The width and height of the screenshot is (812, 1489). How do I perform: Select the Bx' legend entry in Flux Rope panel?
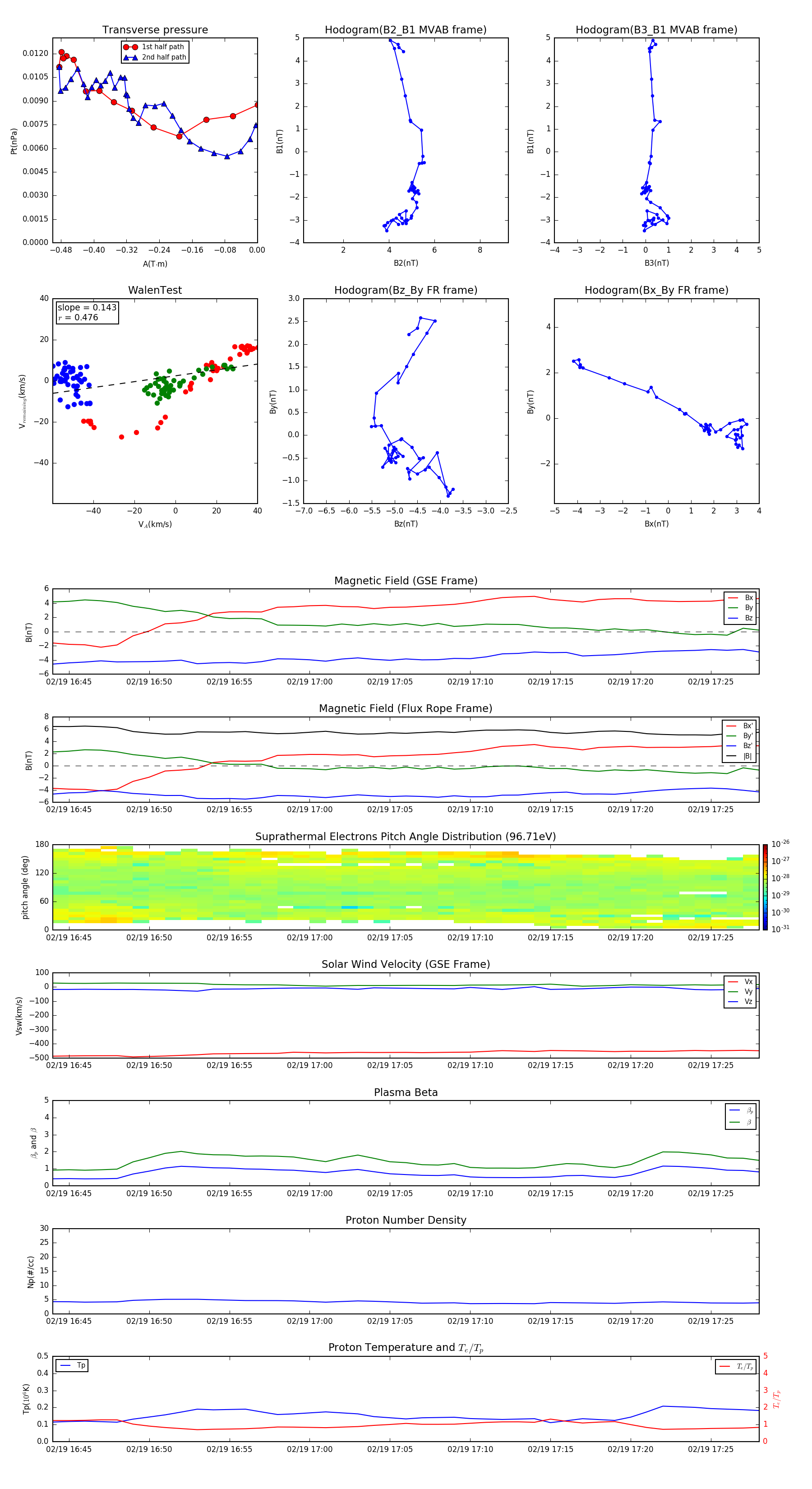click(740, 726)
